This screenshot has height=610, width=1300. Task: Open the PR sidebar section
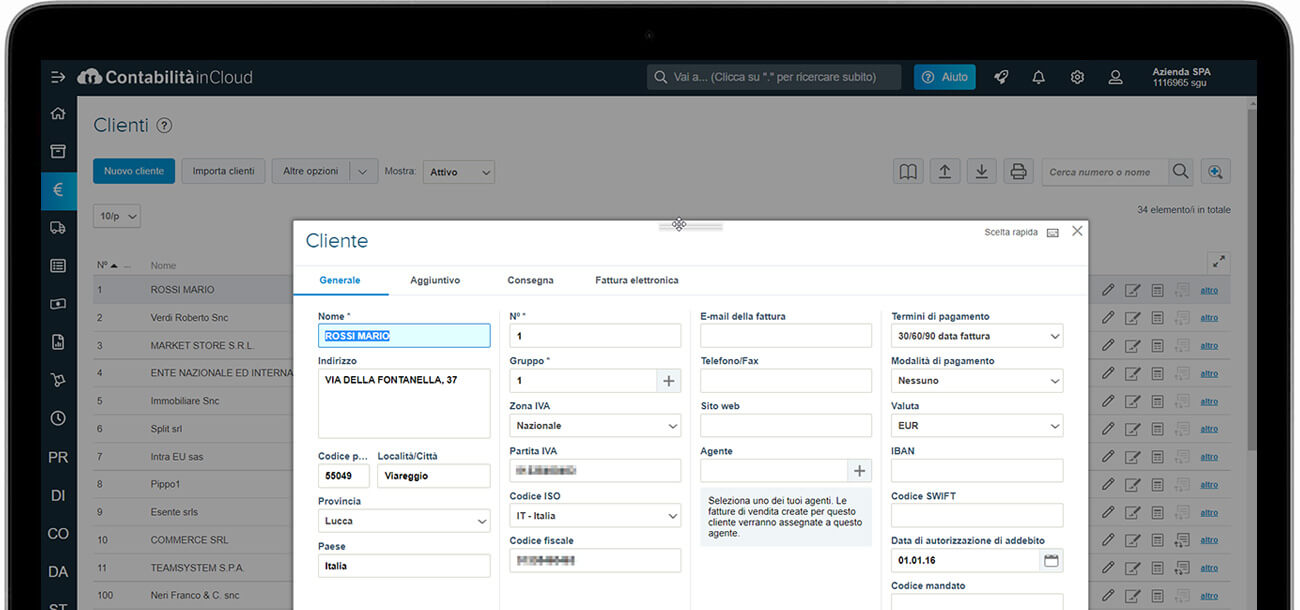click(x=58, y=457)
